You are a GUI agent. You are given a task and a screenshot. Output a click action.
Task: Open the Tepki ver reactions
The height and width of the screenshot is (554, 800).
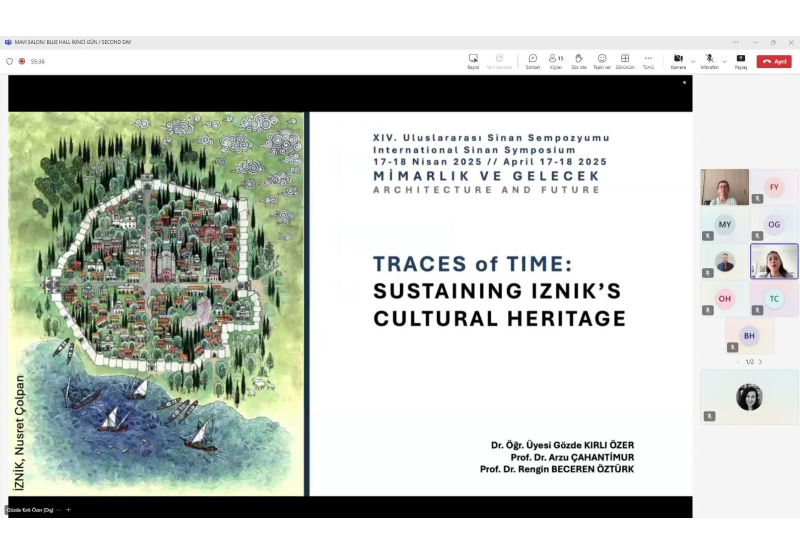(x=602, y=61)
